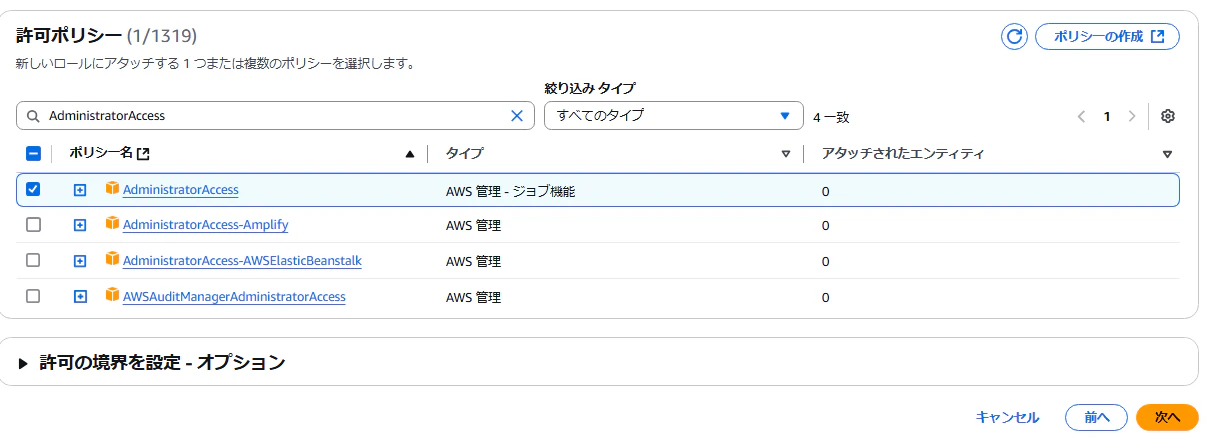This screenshot has width=1207, height=438.
Task: Click external link icon next to ポリシー名
Action: click(143, 154)
